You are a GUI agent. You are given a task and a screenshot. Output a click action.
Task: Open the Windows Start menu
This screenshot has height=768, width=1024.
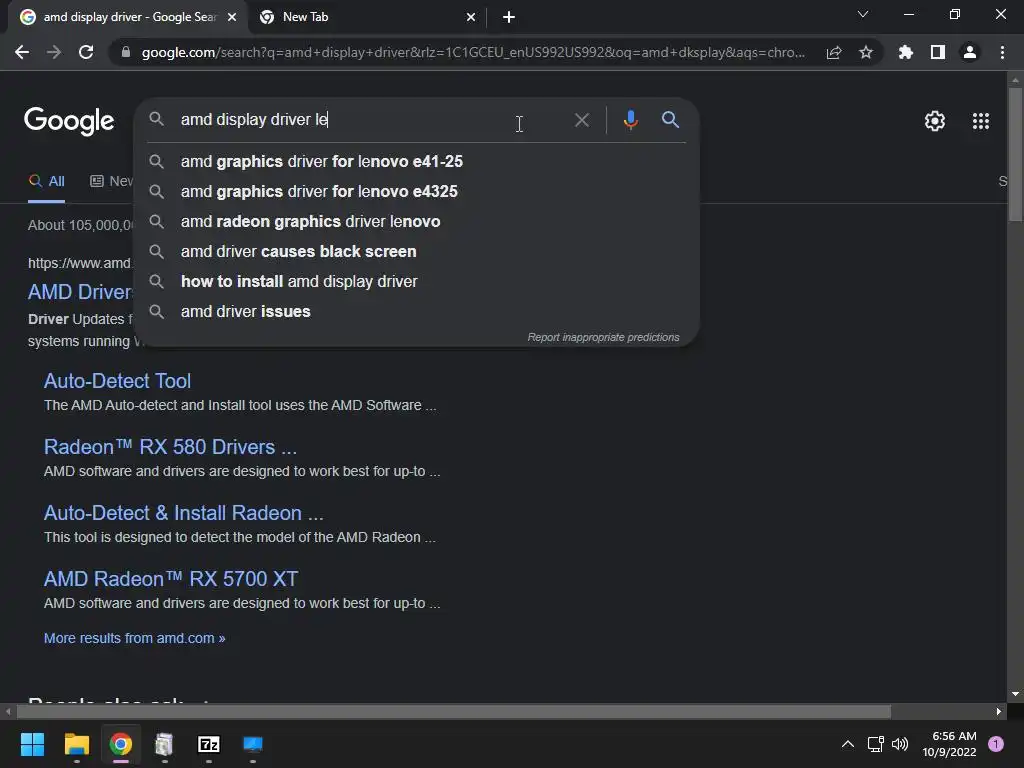(32, 744)
